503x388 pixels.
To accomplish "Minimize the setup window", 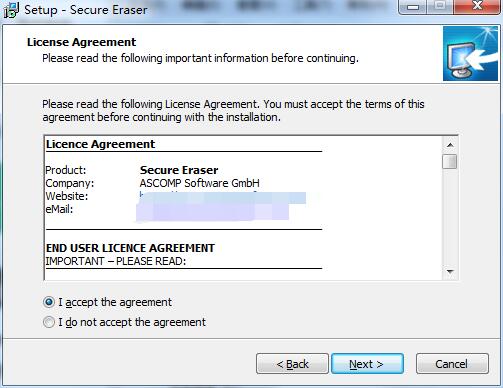I will click(413, 7).
